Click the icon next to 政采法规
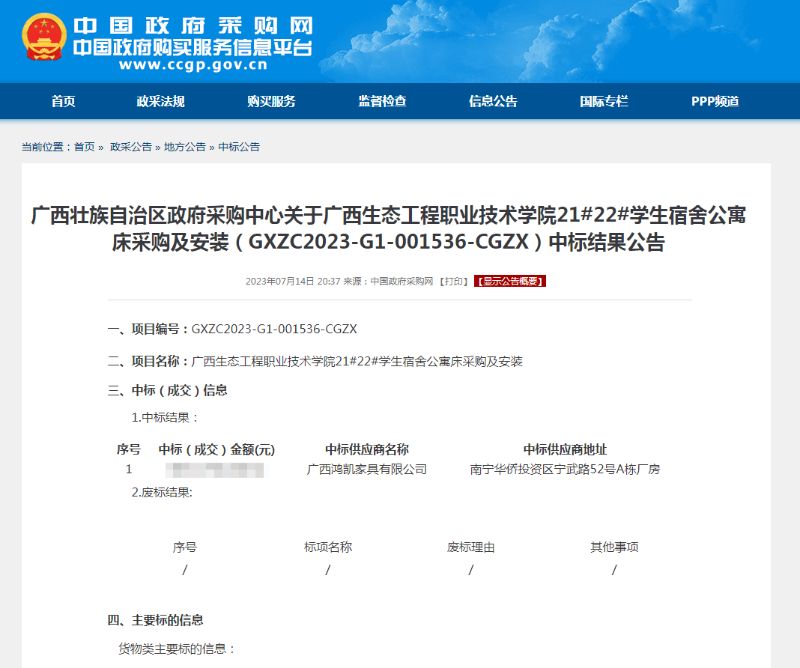 pyautogui.click(x=130, y=101)
